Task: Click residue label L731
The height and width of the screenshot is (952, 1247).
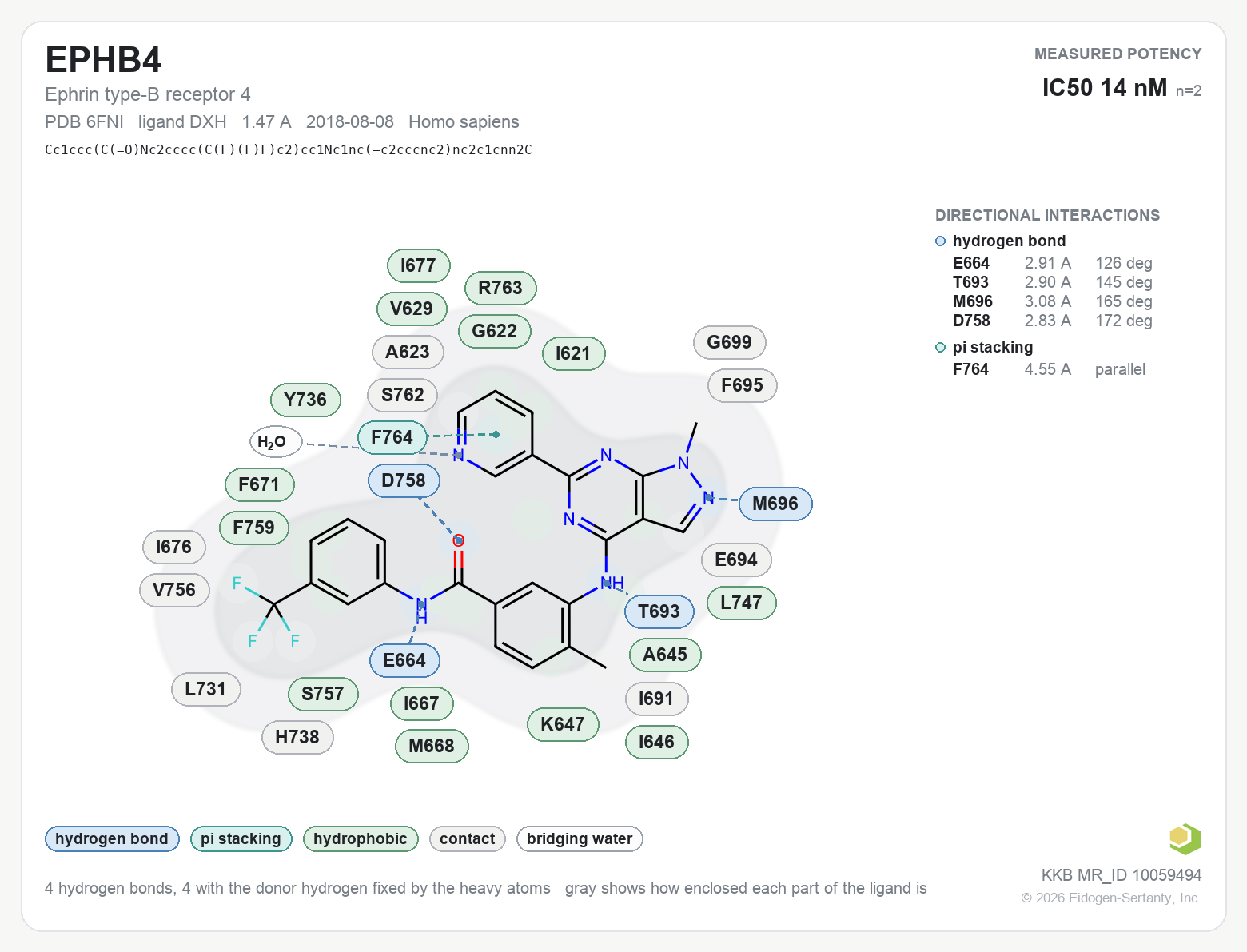Action: click(x=206, y=689)
